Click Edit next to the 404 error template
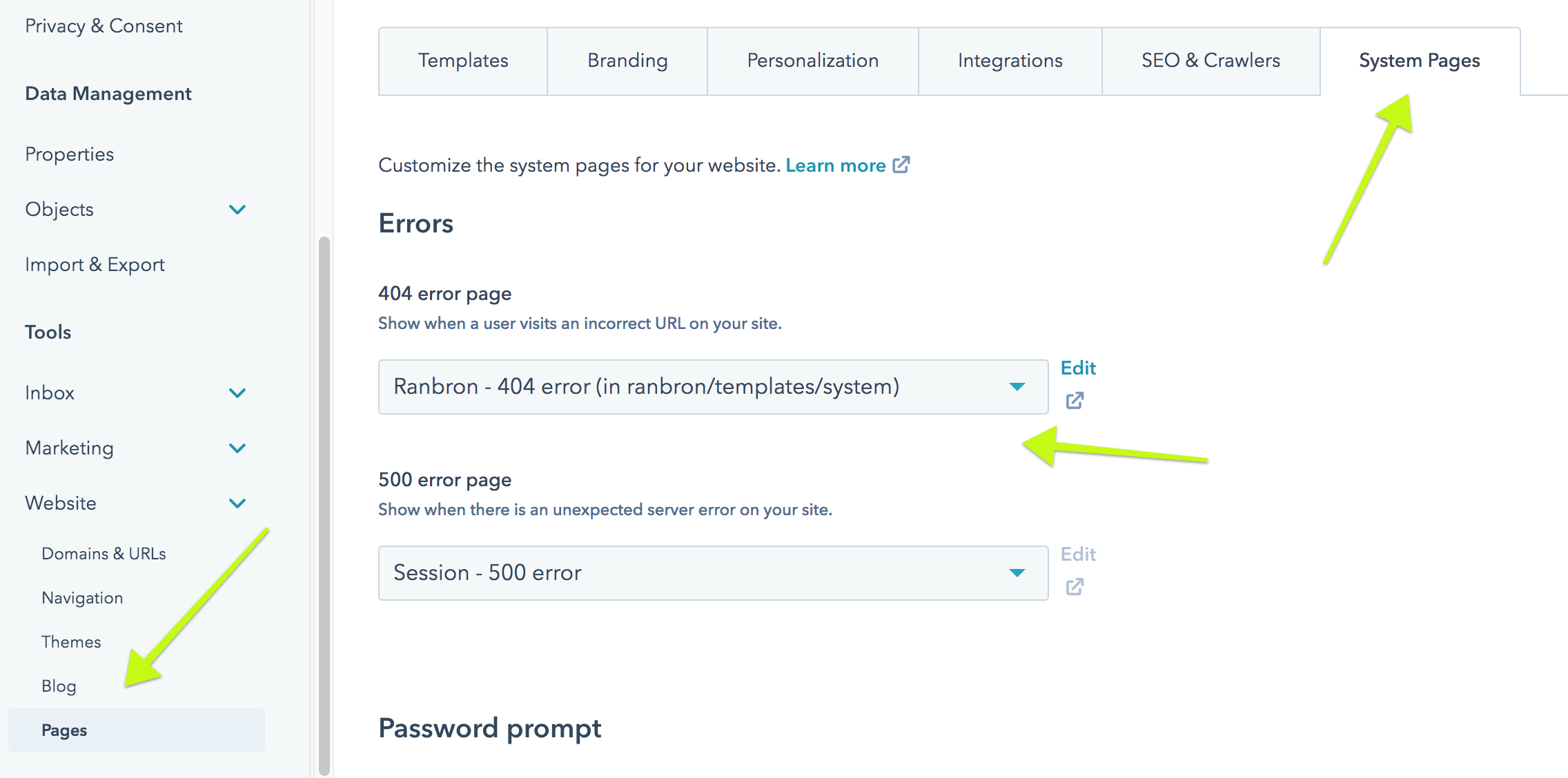Image resolution: width=1568 pixels, height=778 pixels. [x=1078, y=368]
